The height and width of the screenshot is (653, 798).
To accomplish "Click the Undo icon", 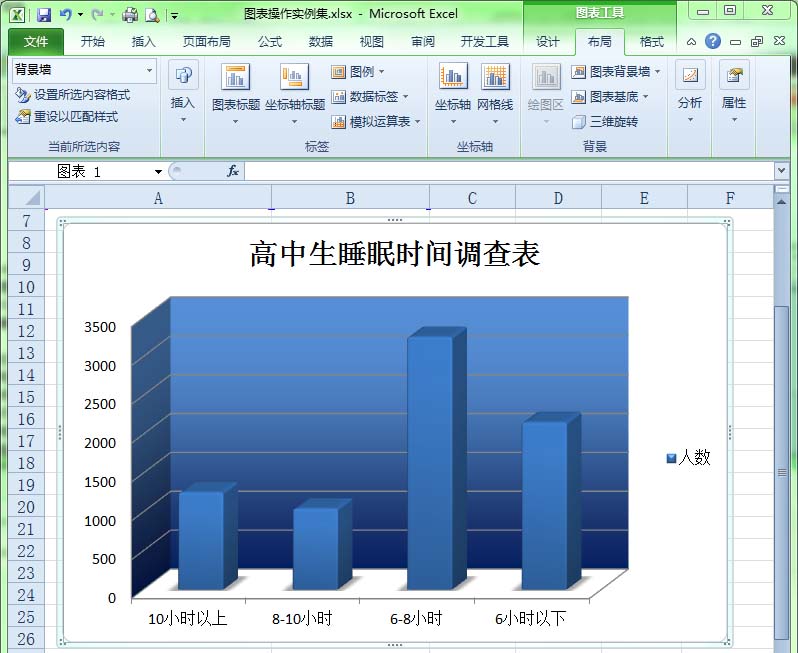I will 65,15.
